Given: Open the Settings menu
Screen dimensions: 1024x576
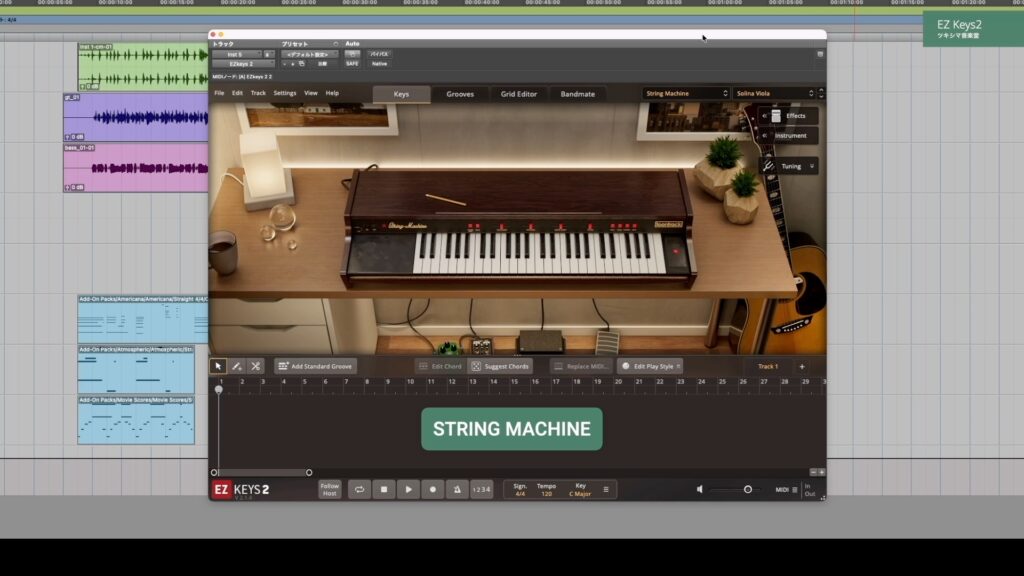Looking at the screenshot, I should 285,94.
